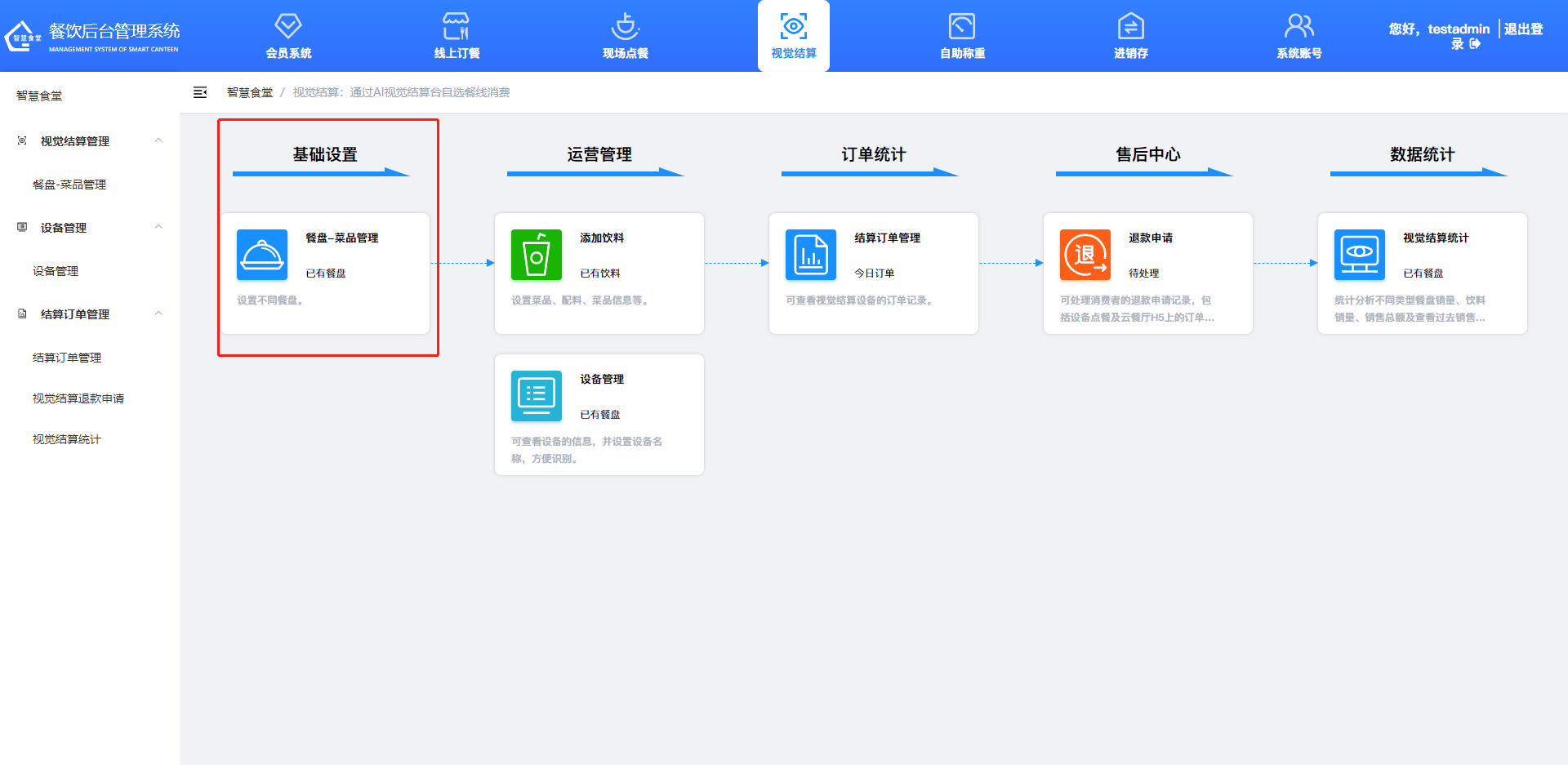The width and height of the screenshot is (1568, 765).
Task: Open 餐盘-菜品管理 in the sidebar menu
Action: 69,185
